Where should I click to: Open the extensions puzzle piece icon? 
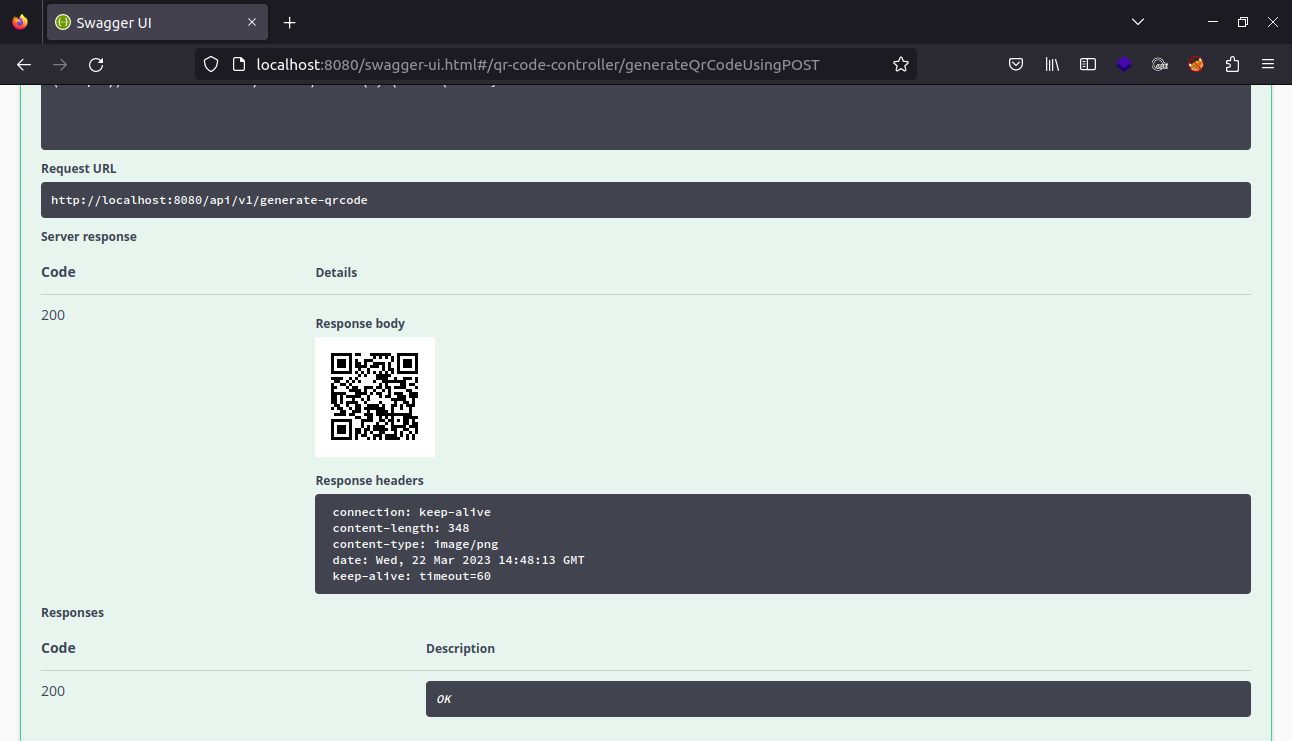(1232, 64)
